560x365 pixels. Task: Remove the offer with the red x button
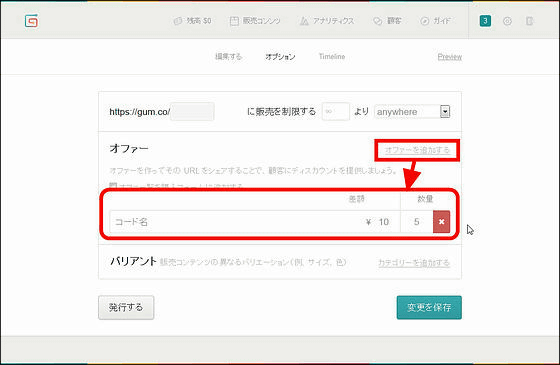pos(441,222)
